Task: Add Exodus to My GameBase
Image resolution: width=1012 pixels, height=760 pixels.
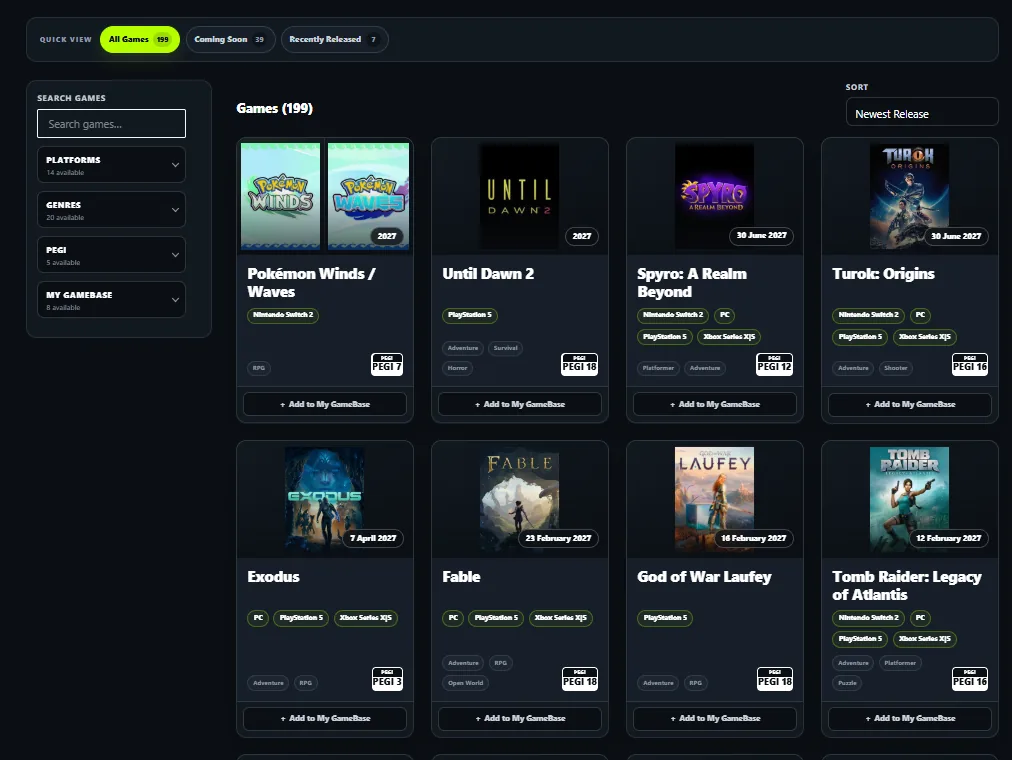Action: click(x=325, y=718)
